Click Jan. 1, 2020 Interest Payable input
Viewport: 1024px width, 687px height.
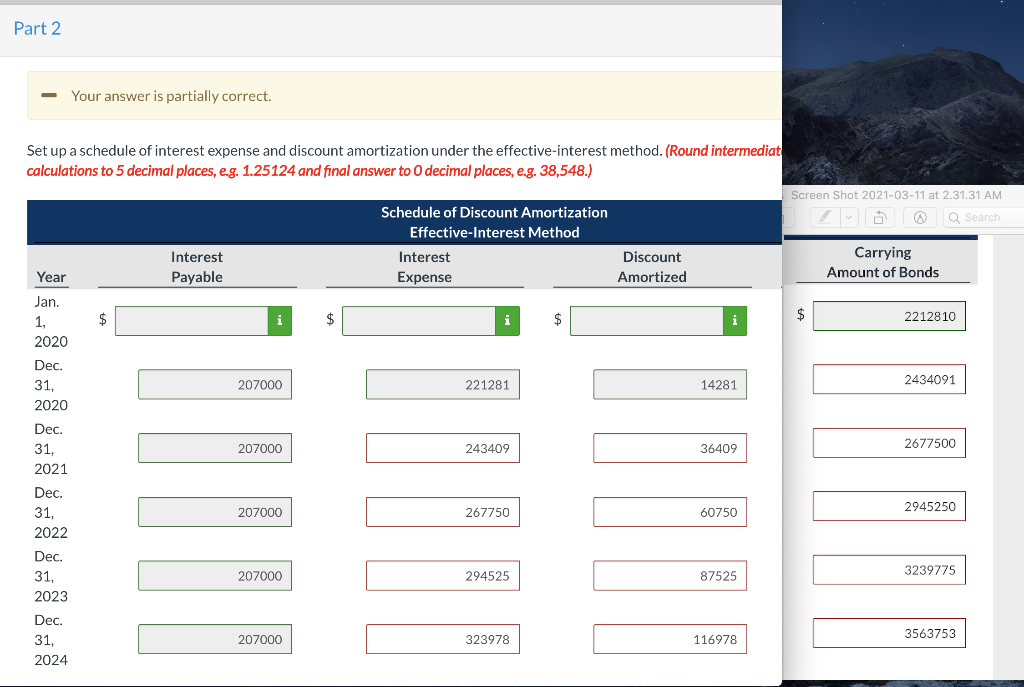191,321
